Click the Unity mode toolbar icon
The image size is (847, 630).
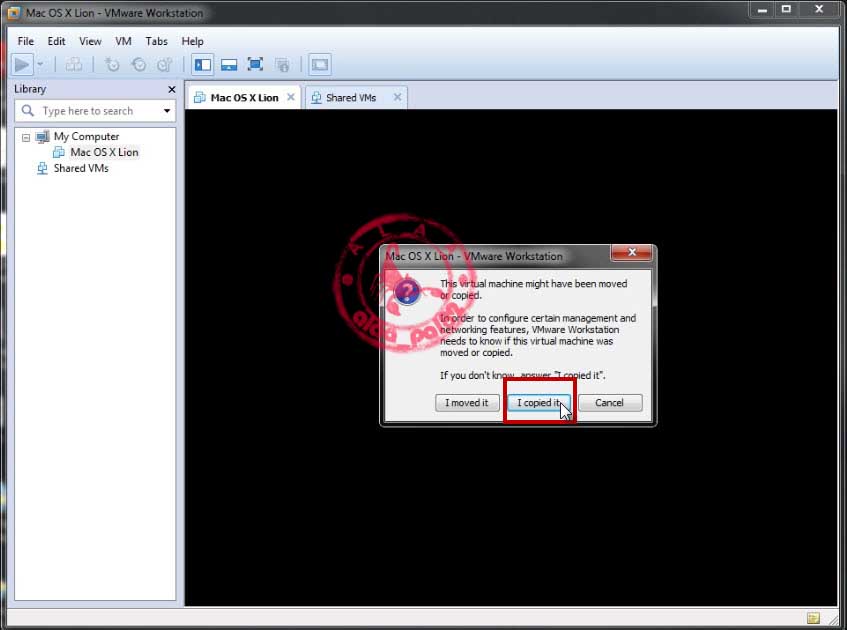282,65
